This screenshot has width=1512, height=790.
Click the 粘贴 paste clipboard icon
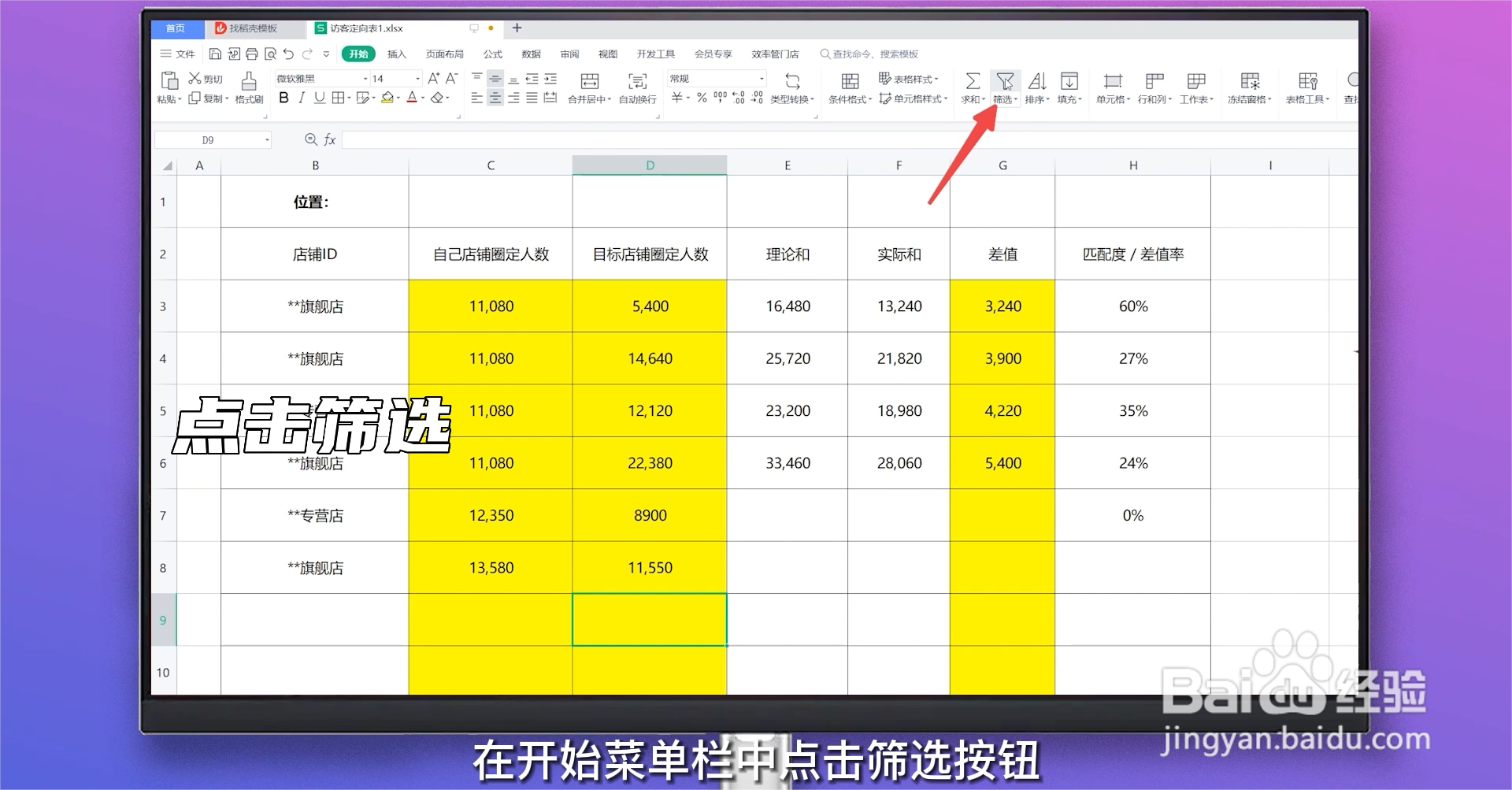[x=169, y=80]
